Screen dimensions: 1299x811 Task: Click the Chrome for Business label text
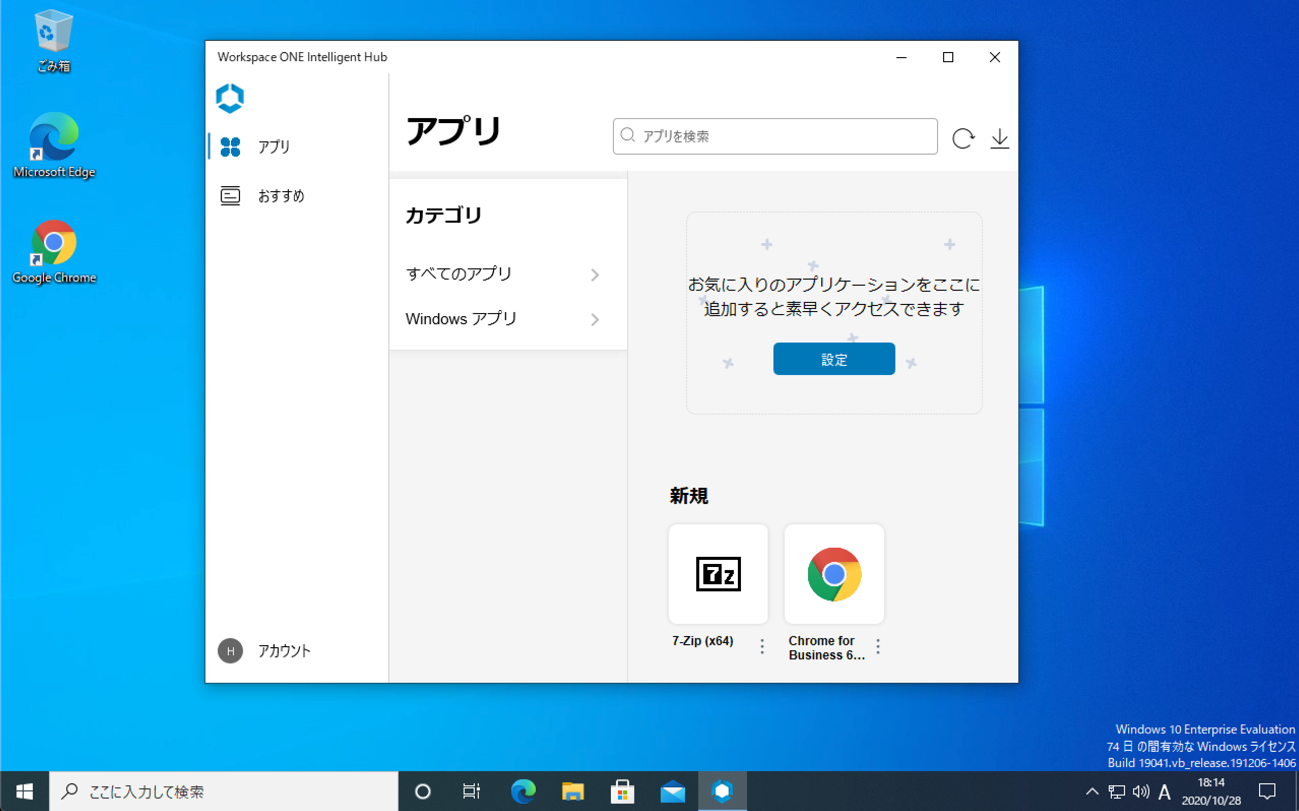coord(827,648)
